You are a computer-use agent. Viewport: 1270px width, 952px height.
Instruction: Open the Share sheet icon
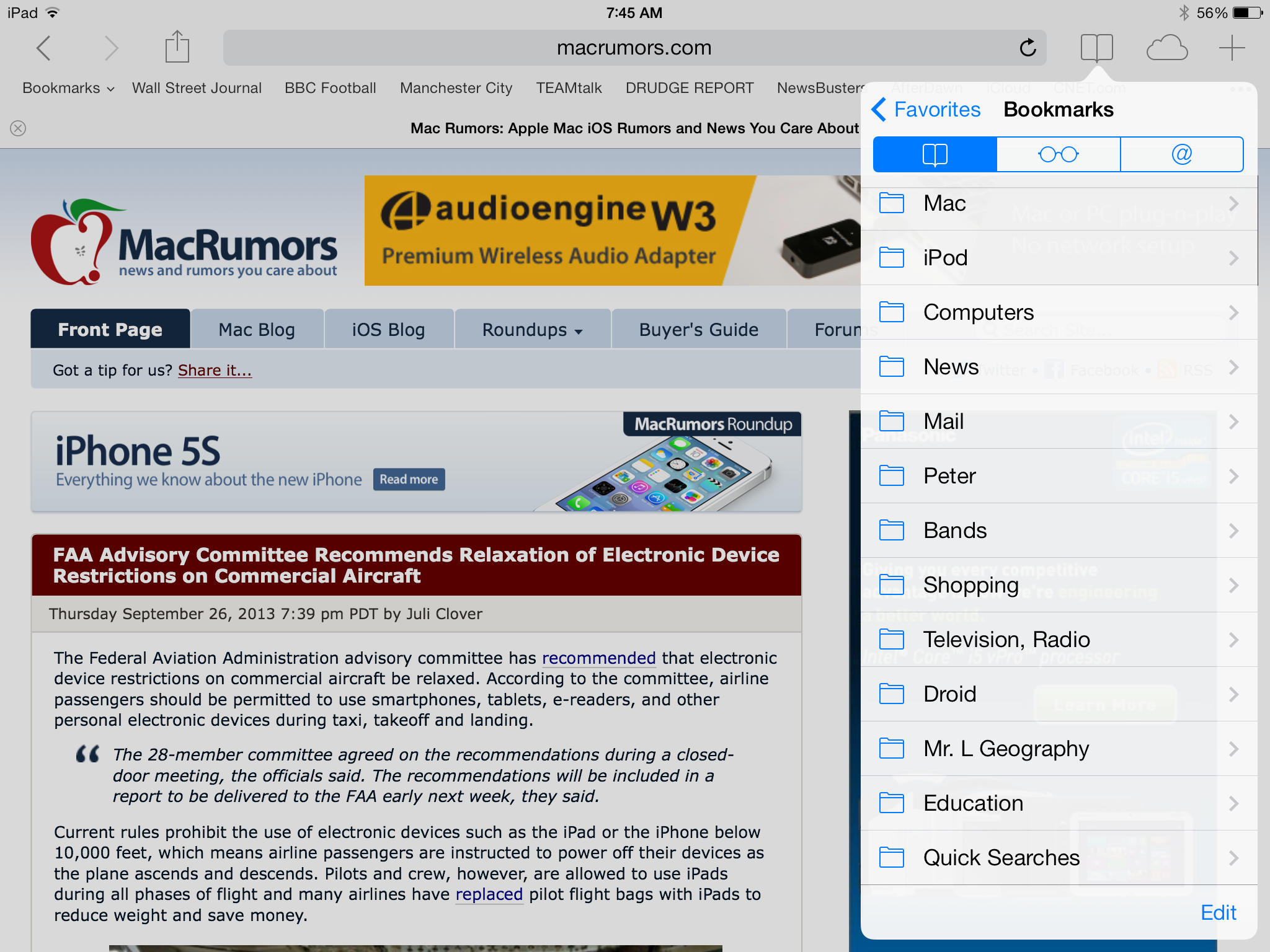(177, 48)
